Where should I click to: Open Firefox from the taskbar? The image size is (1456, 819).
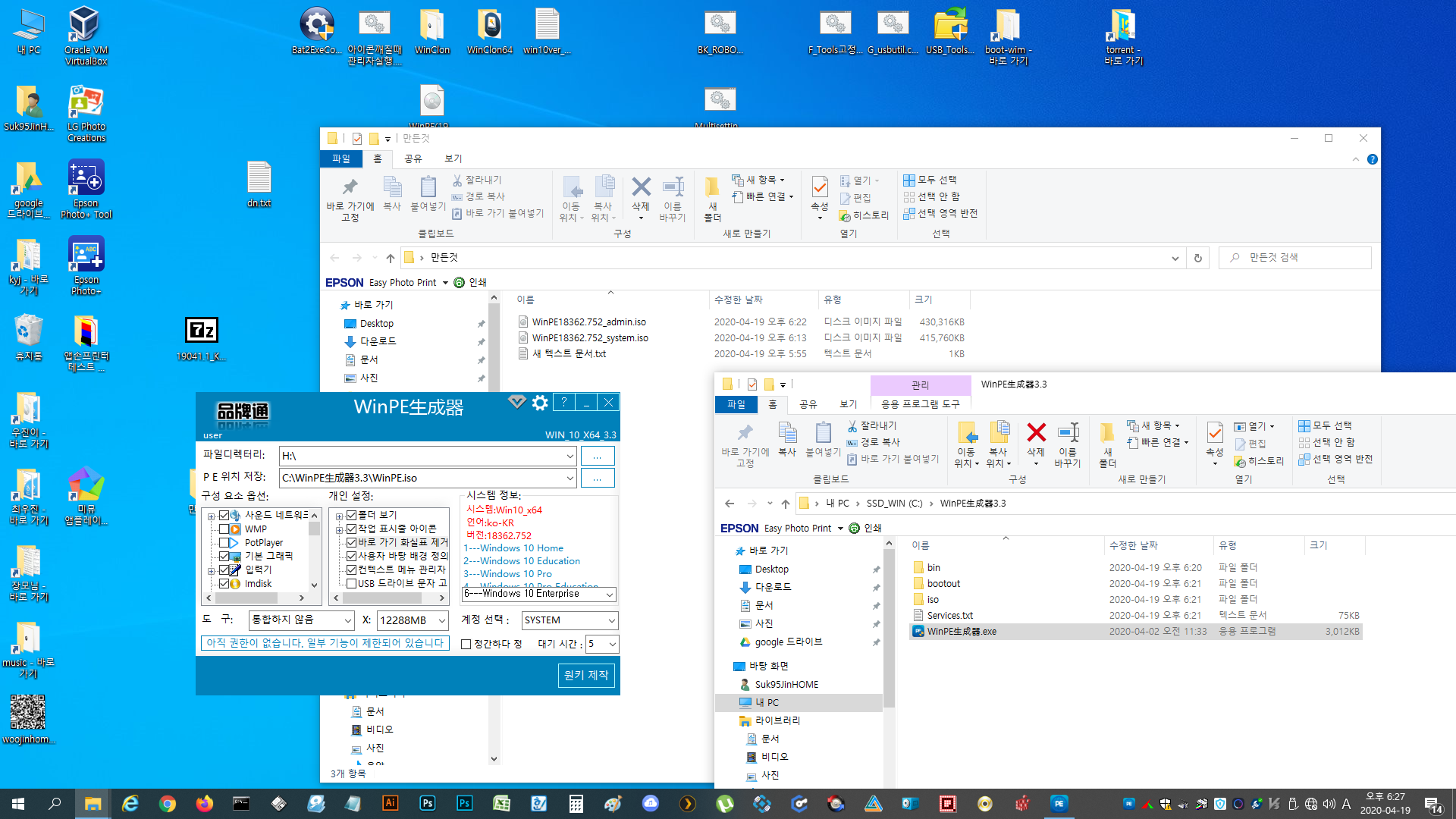[205, 804]
